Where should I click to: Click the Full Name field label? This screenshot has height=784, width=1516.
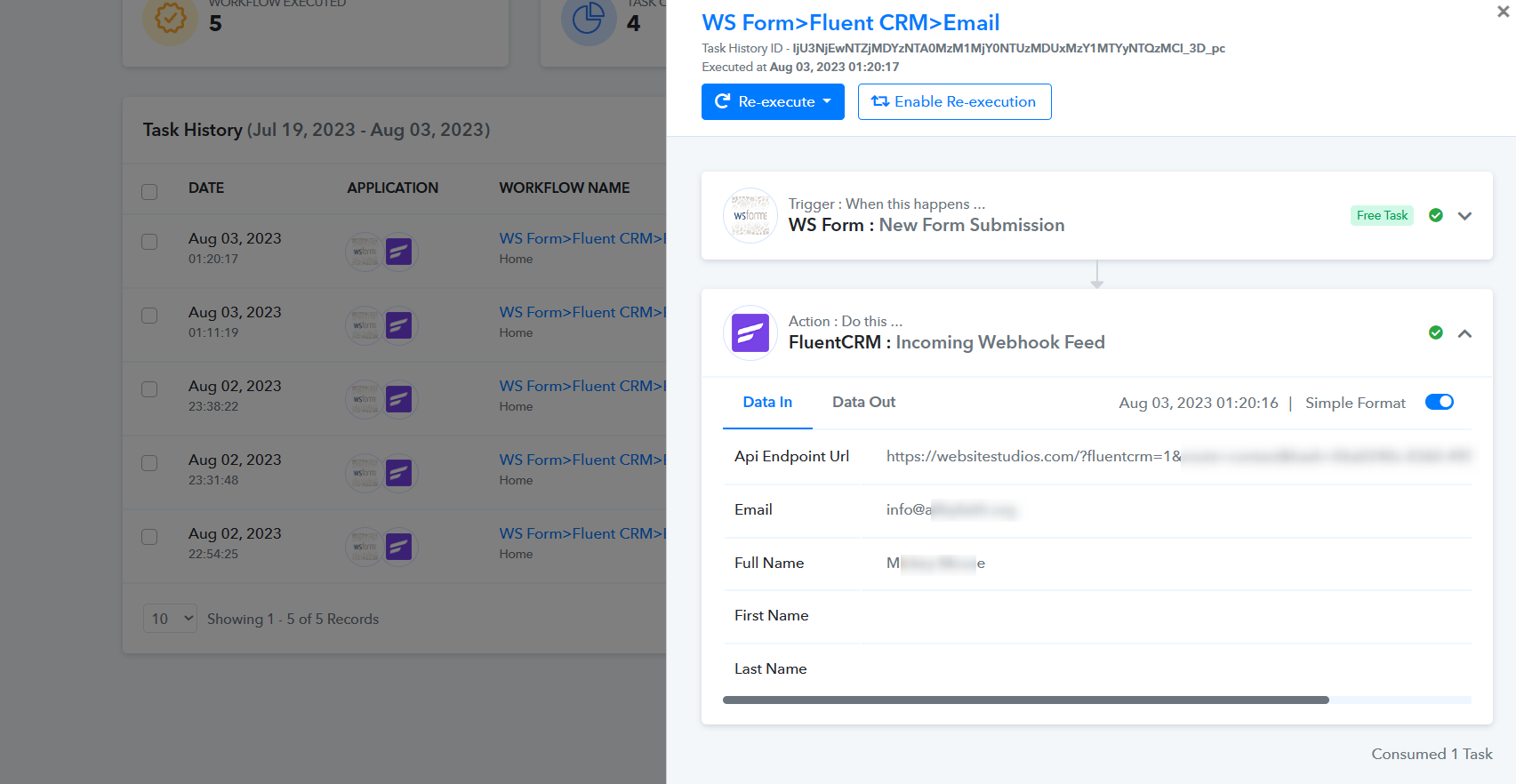tap(769, 563)
